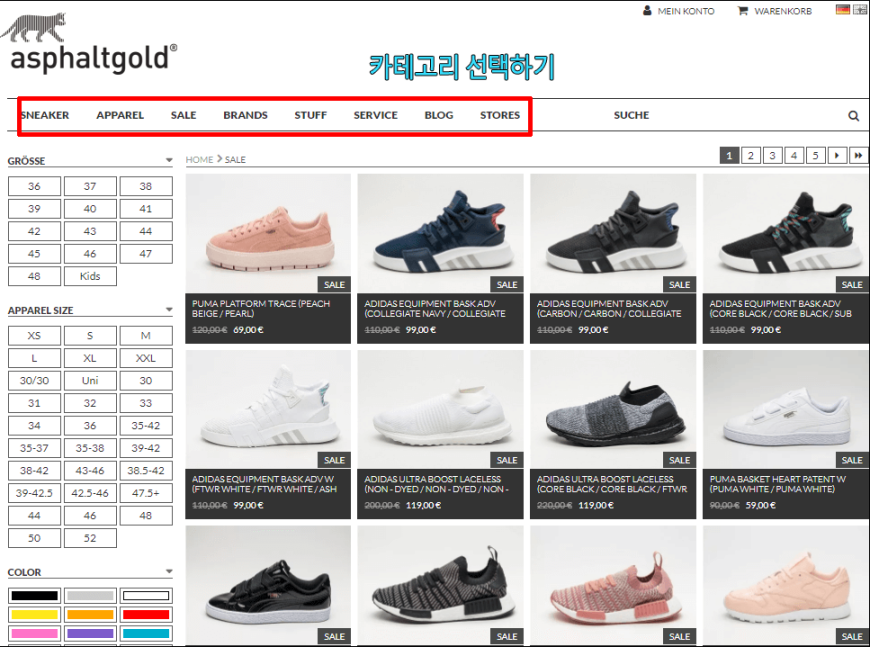Collapse the Apparel Size filter section
The width and height of the screenshot is (870, 647).
pos(169,310)
